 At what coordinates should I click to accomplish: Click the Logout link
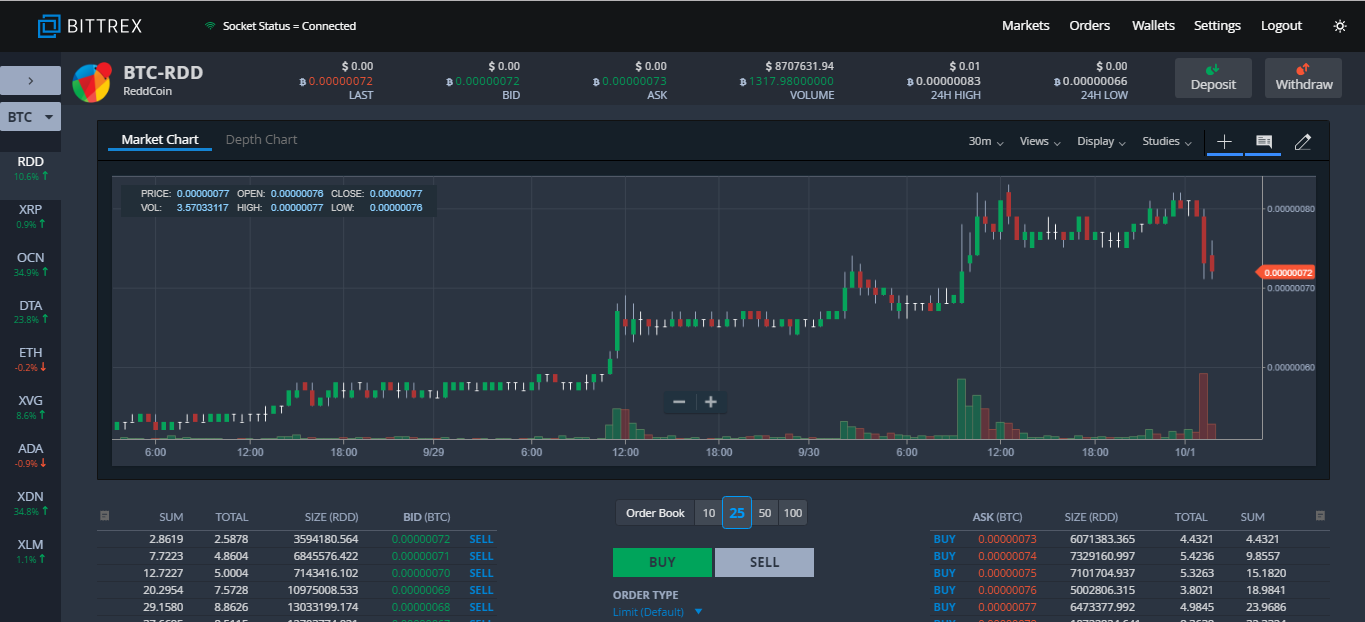pos(1281,26)
